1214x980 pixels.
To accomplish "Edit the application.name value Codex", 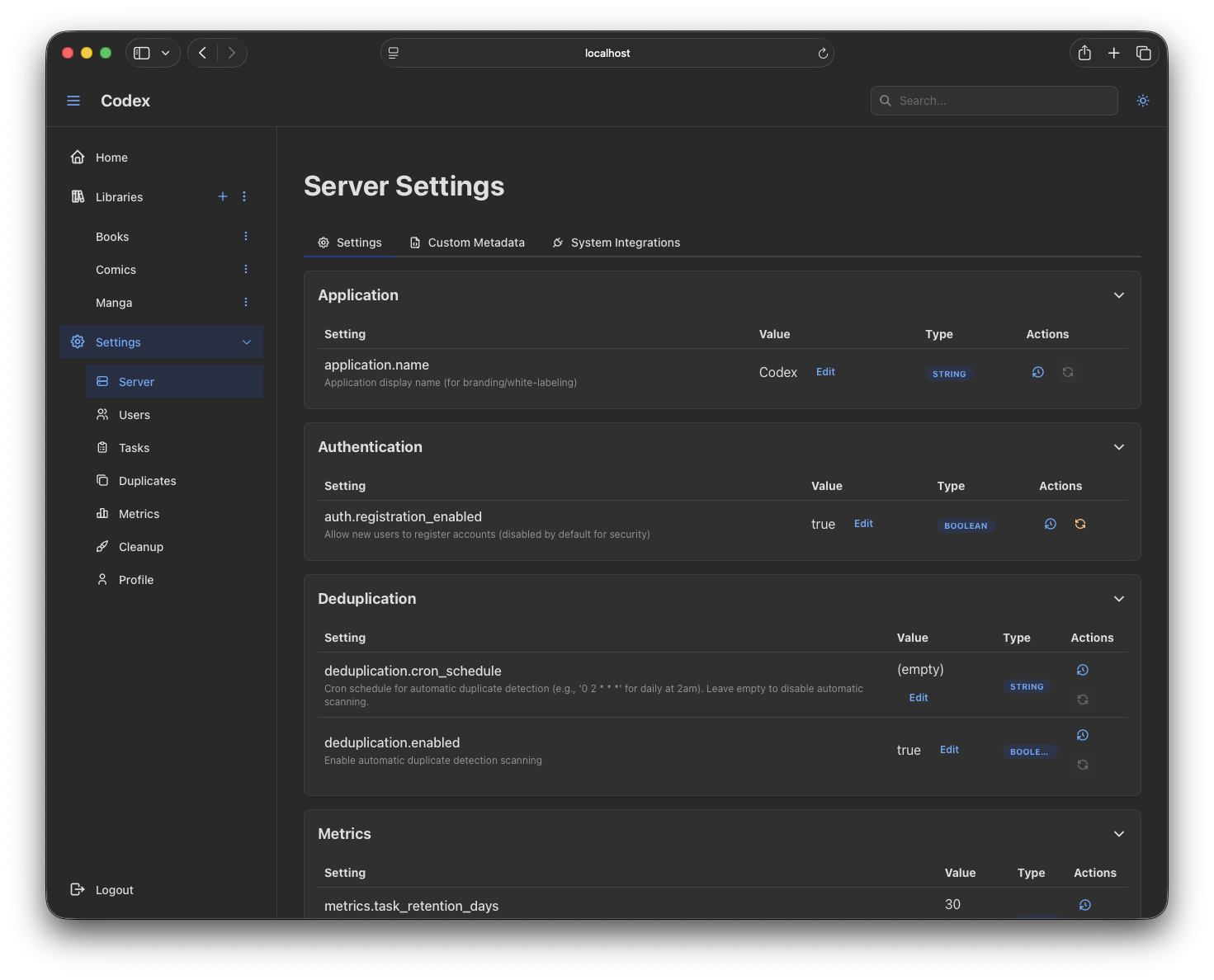I will (x=824, y=371).
